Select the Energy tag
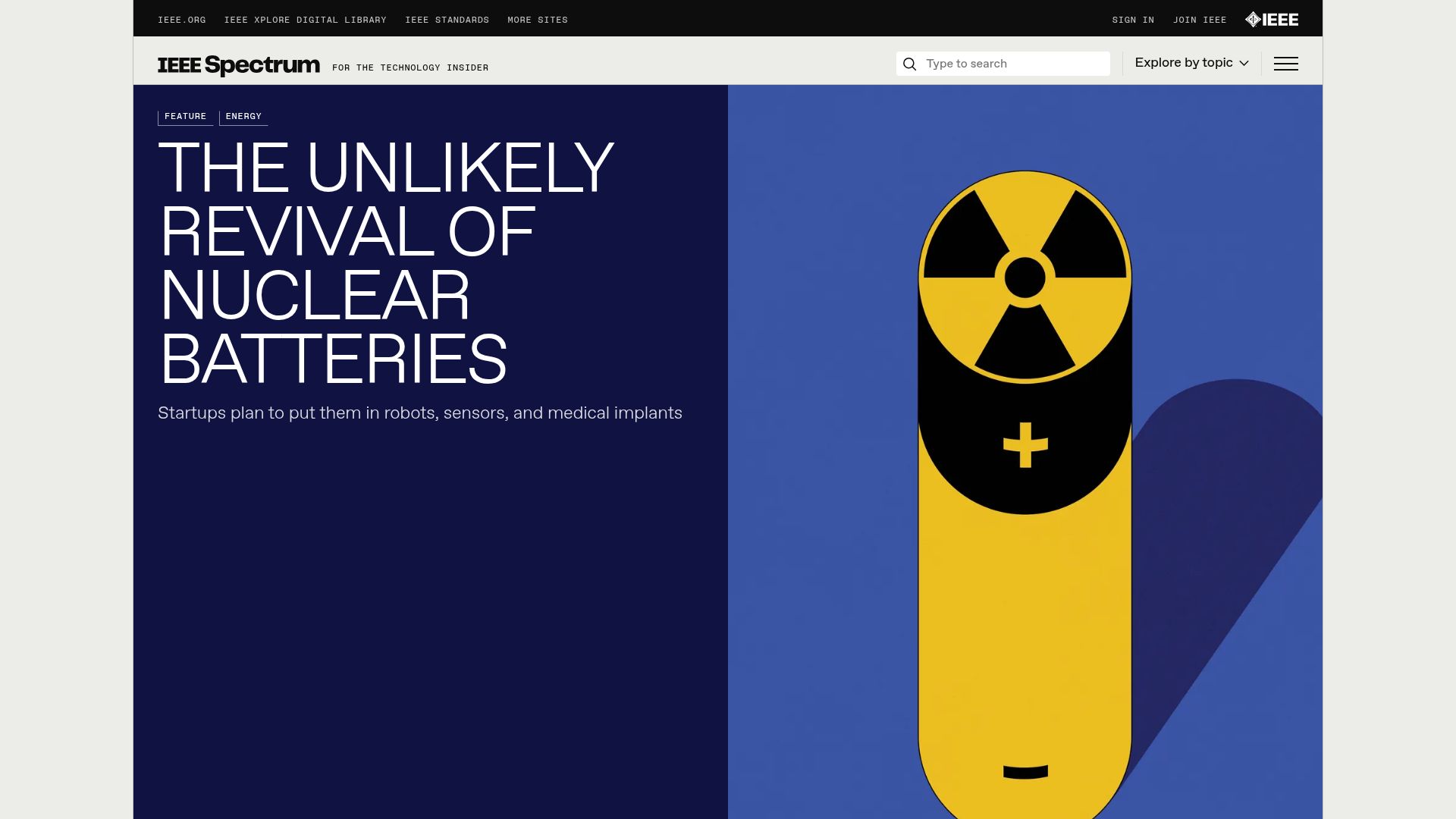 coord(243,117)
